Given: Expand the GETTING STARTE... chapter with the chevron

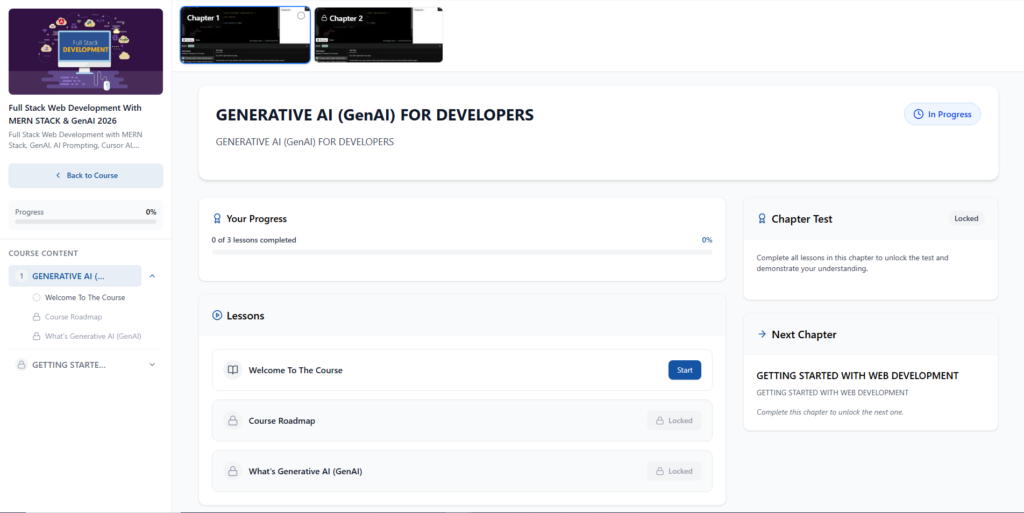Looking at the screenshot, I should [152, 365].
